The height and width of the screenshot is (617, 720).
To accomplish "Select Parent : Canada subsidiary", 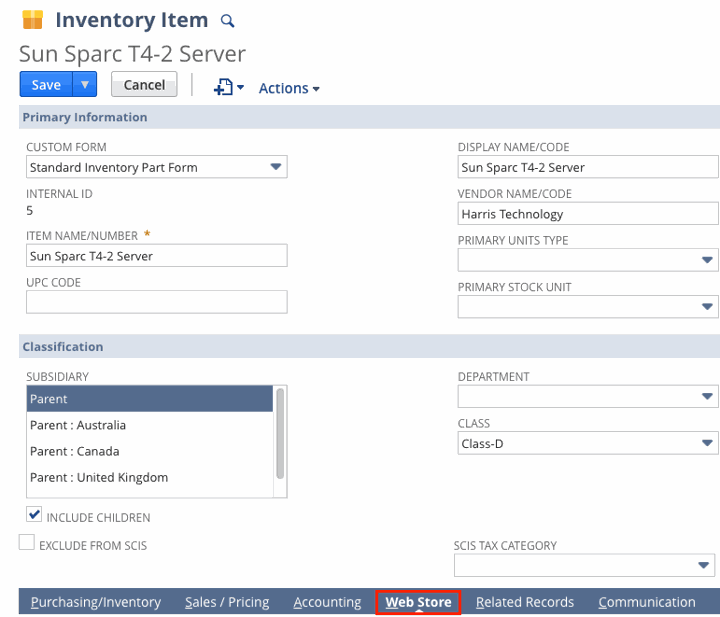I will coord(150,451).
